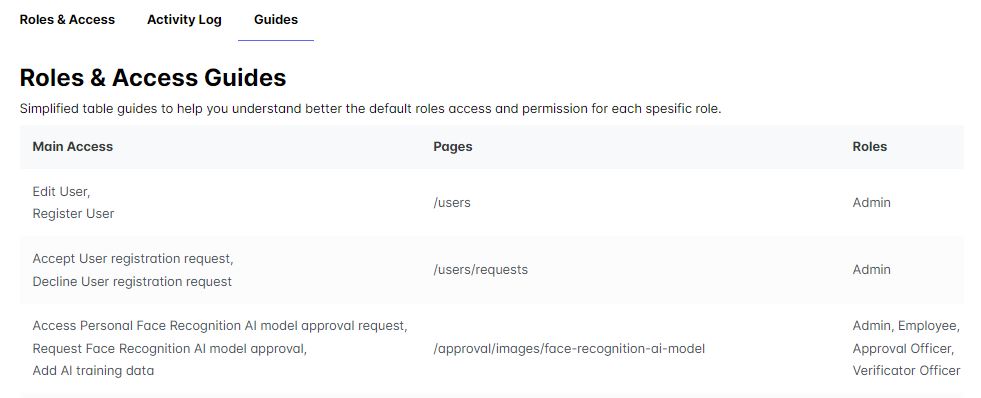Click the Verificator Officer role text
This screenshot has height=398, width=981.
(907, 370)
